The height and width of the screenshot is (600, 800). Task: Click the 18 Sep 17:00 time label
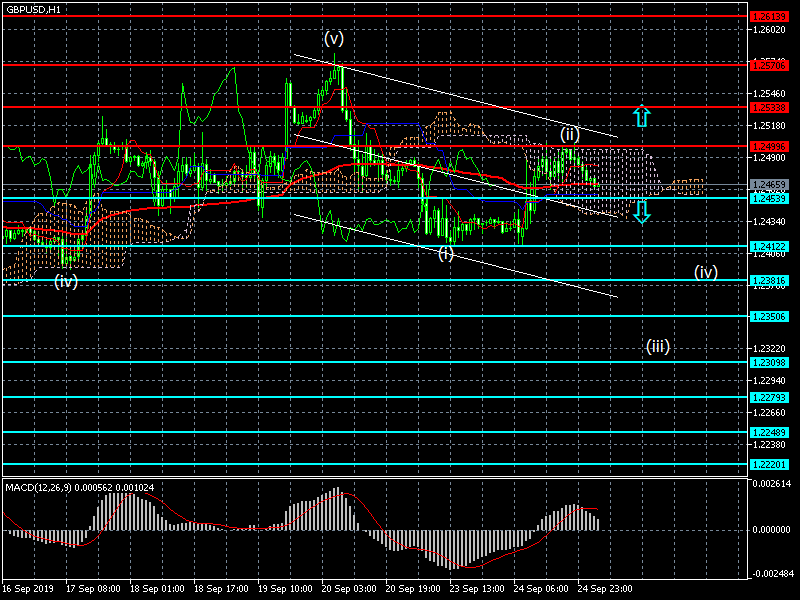point(221,589)
